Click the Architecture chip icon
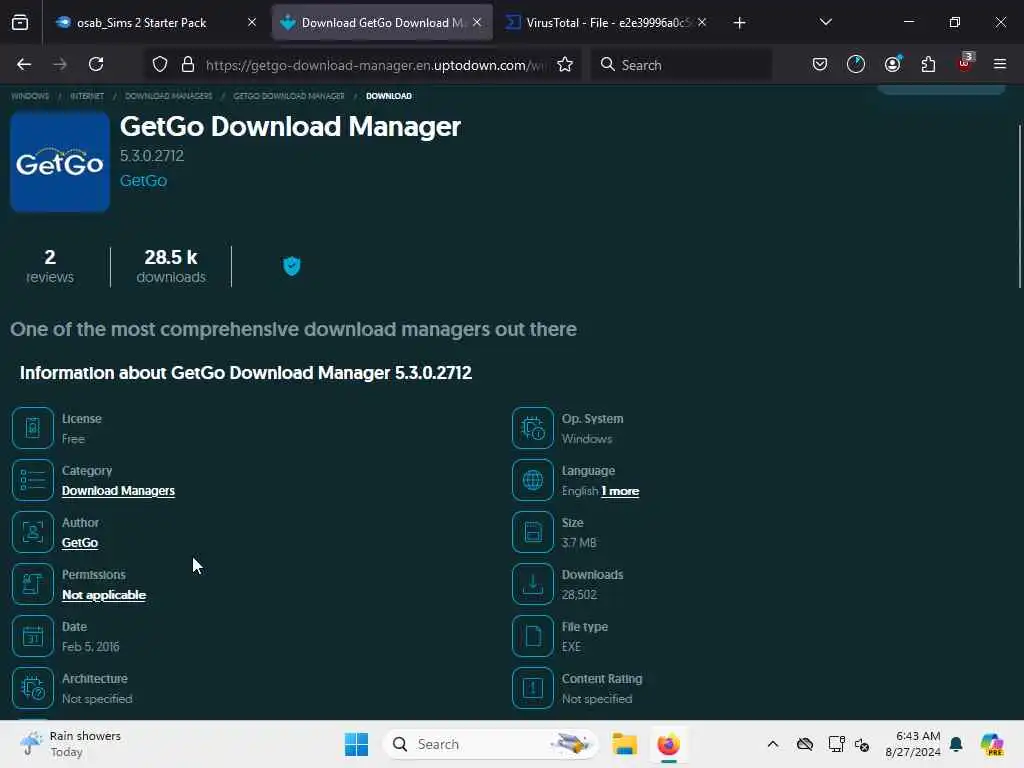The width and height of the screenshot is (1024, 768). click(33, 688)
